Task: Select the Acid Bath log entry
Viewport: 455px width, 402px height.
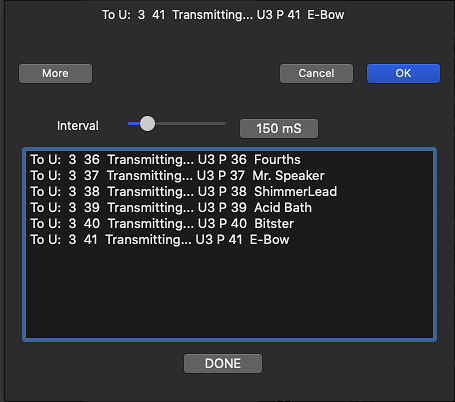Action: 171,208
